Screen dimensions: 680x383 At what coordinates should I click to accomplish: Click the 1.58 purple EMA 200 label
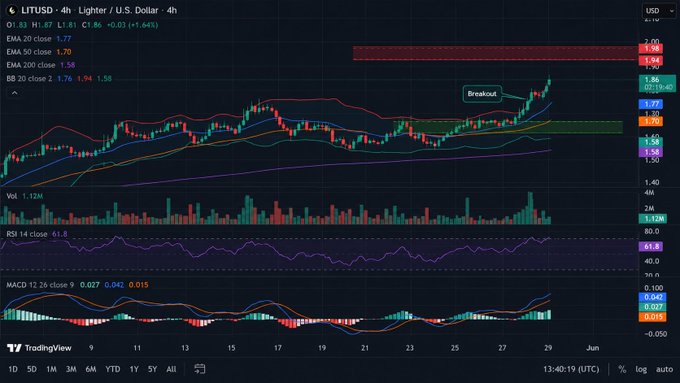coord(651,152)
